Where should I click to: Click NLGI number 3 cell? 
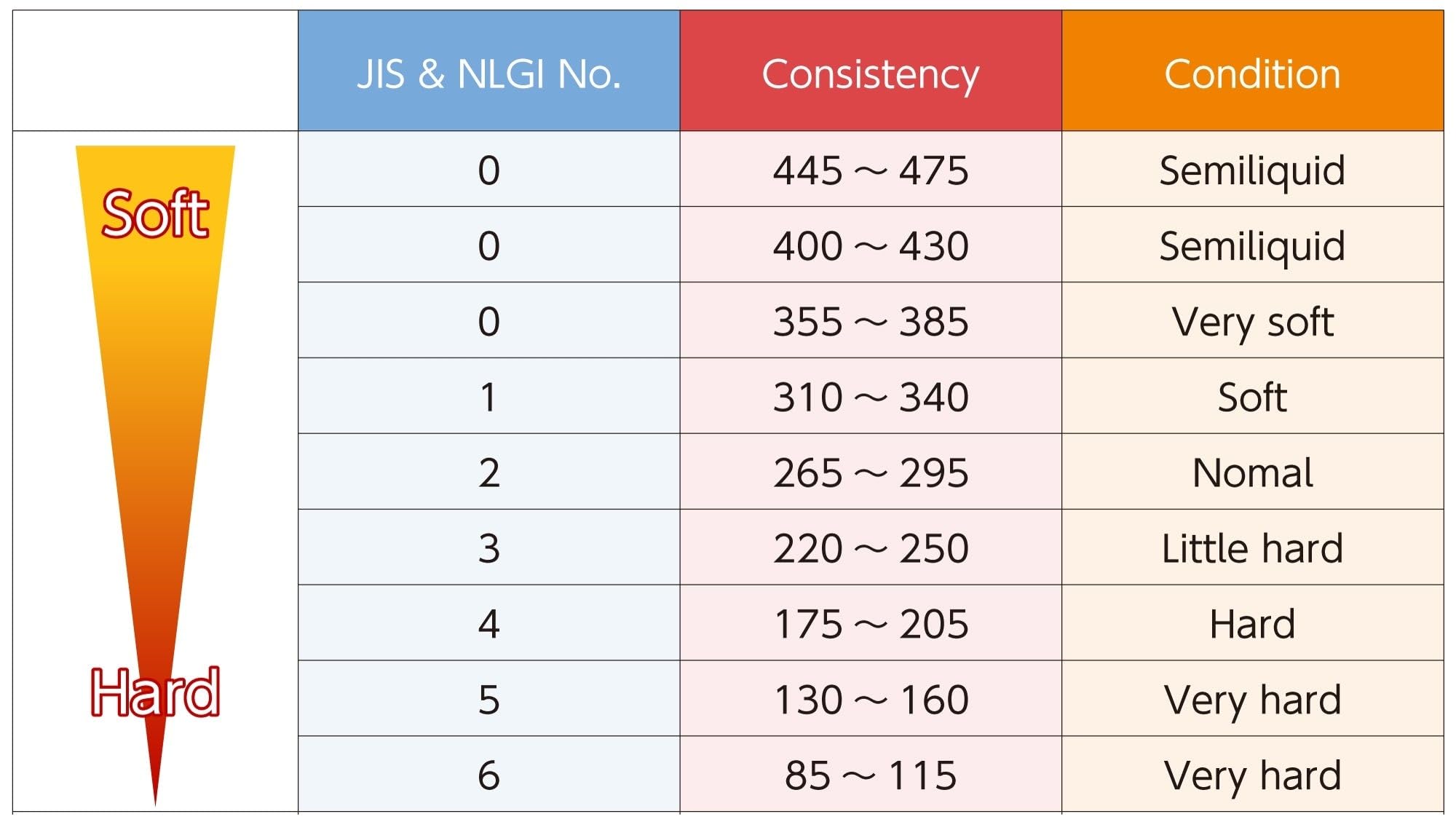tap(488, 548)
